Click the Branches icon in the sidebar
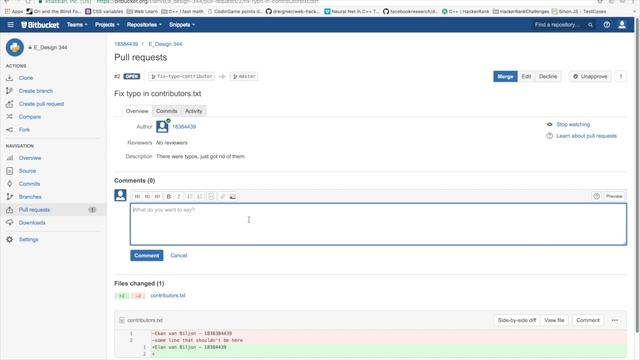The image size is (640, 360). pyautogui.click(x=9, y=197)
